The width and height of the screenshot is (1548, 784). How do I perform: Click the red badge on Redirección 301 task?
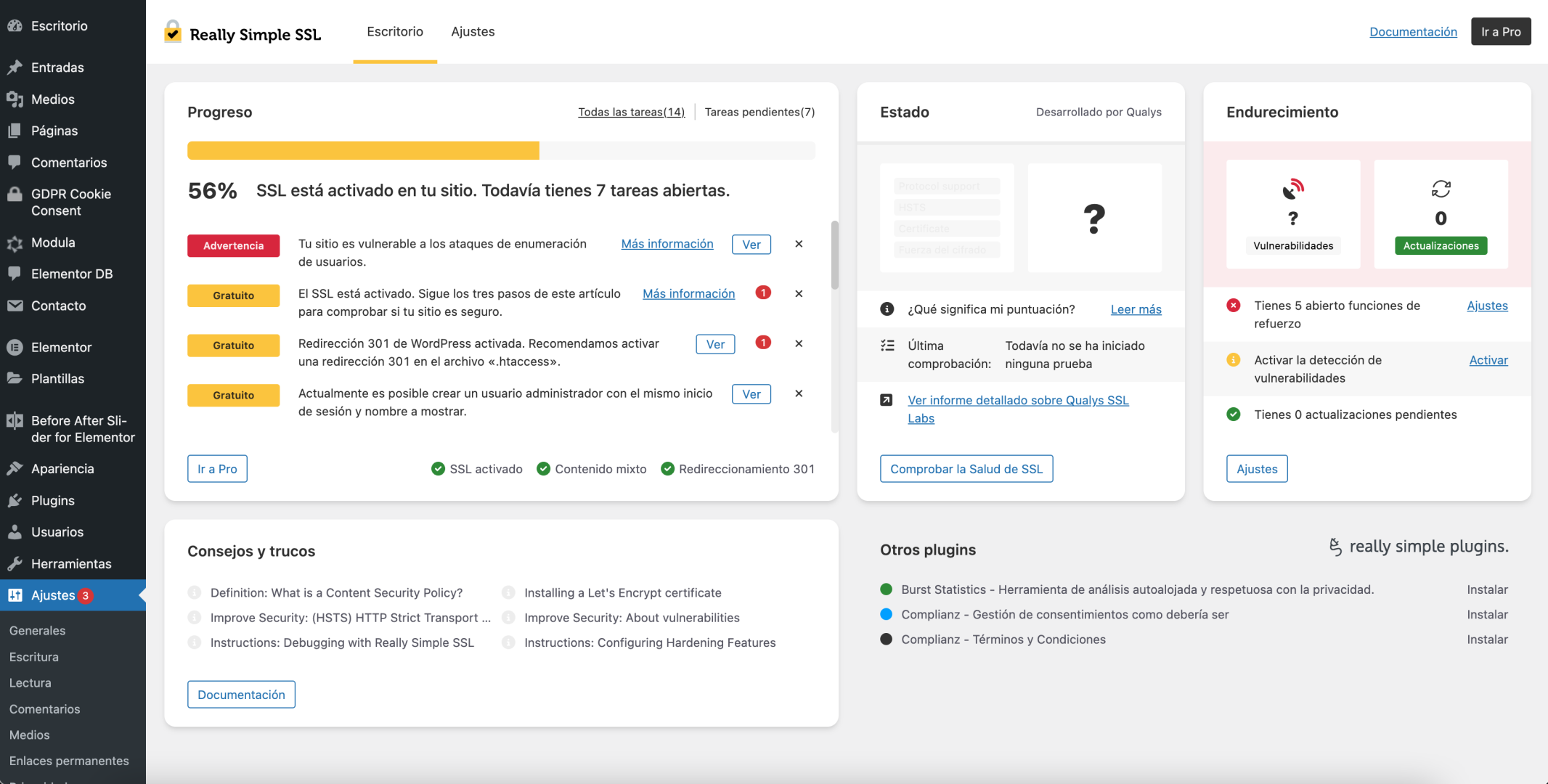click(x=763, y=343)
